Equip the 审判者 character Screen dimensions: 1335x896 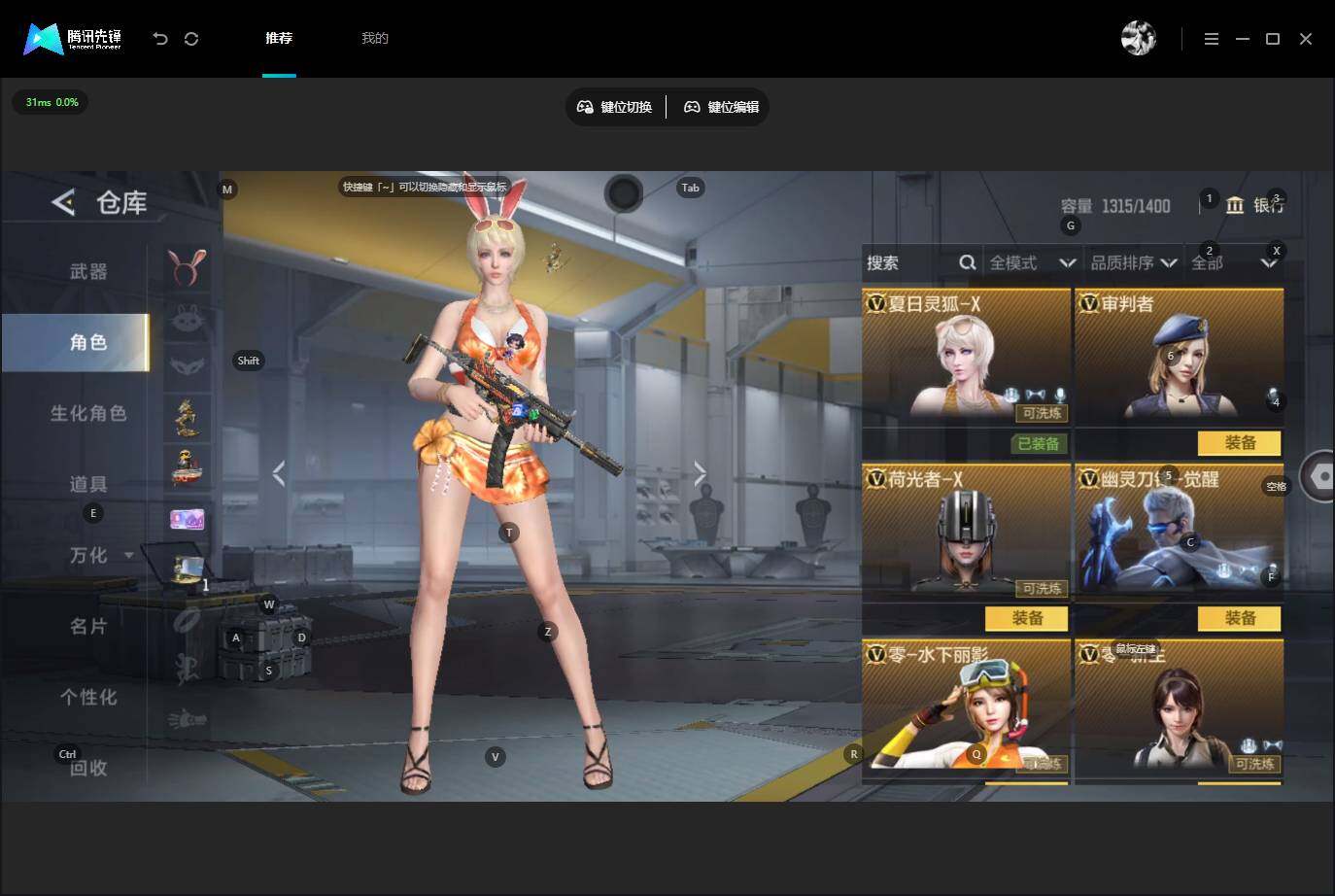[1240, 443]
